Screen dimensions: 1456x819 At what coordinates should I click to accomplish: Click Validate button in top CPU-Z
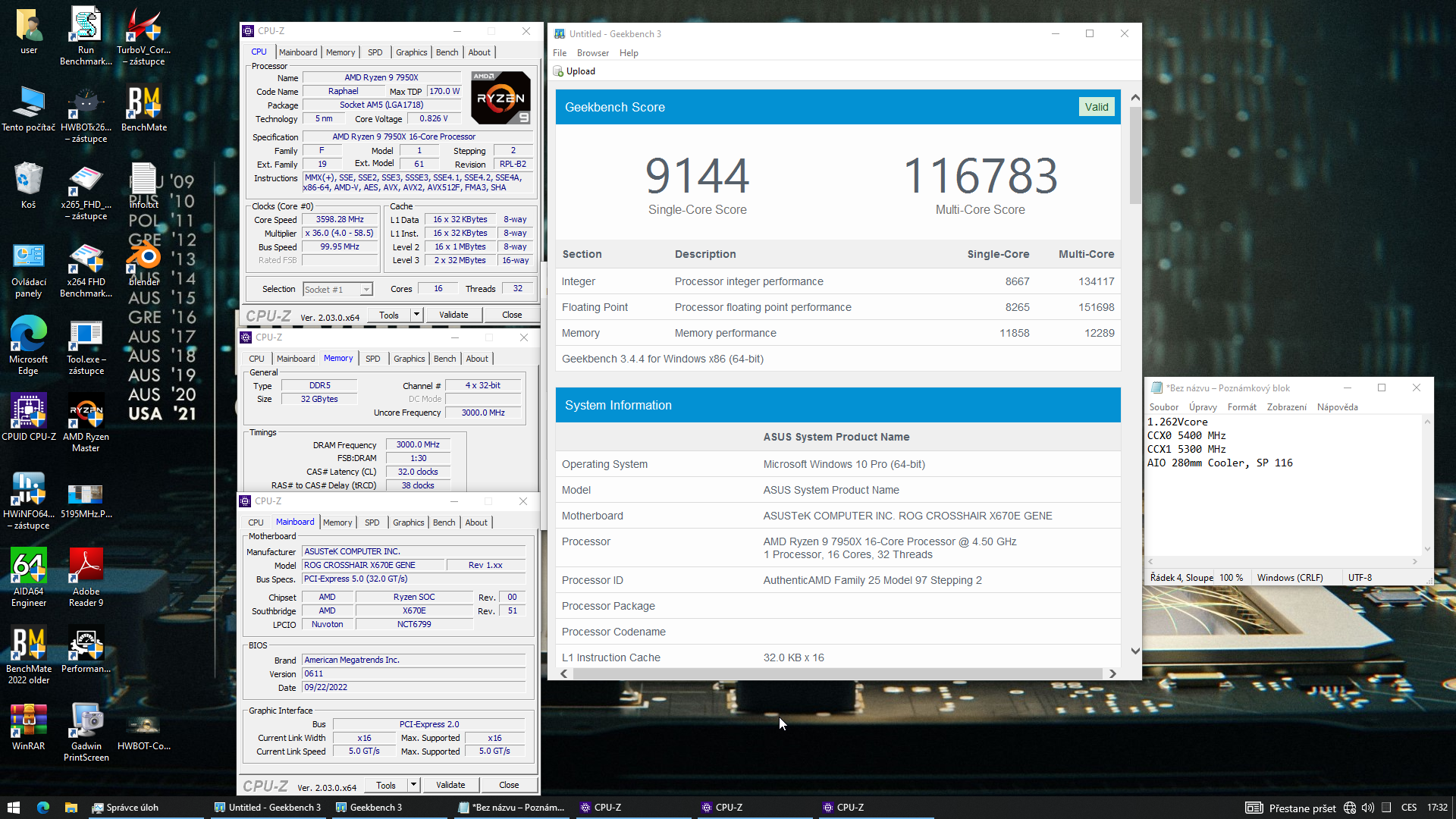(453, 315)
